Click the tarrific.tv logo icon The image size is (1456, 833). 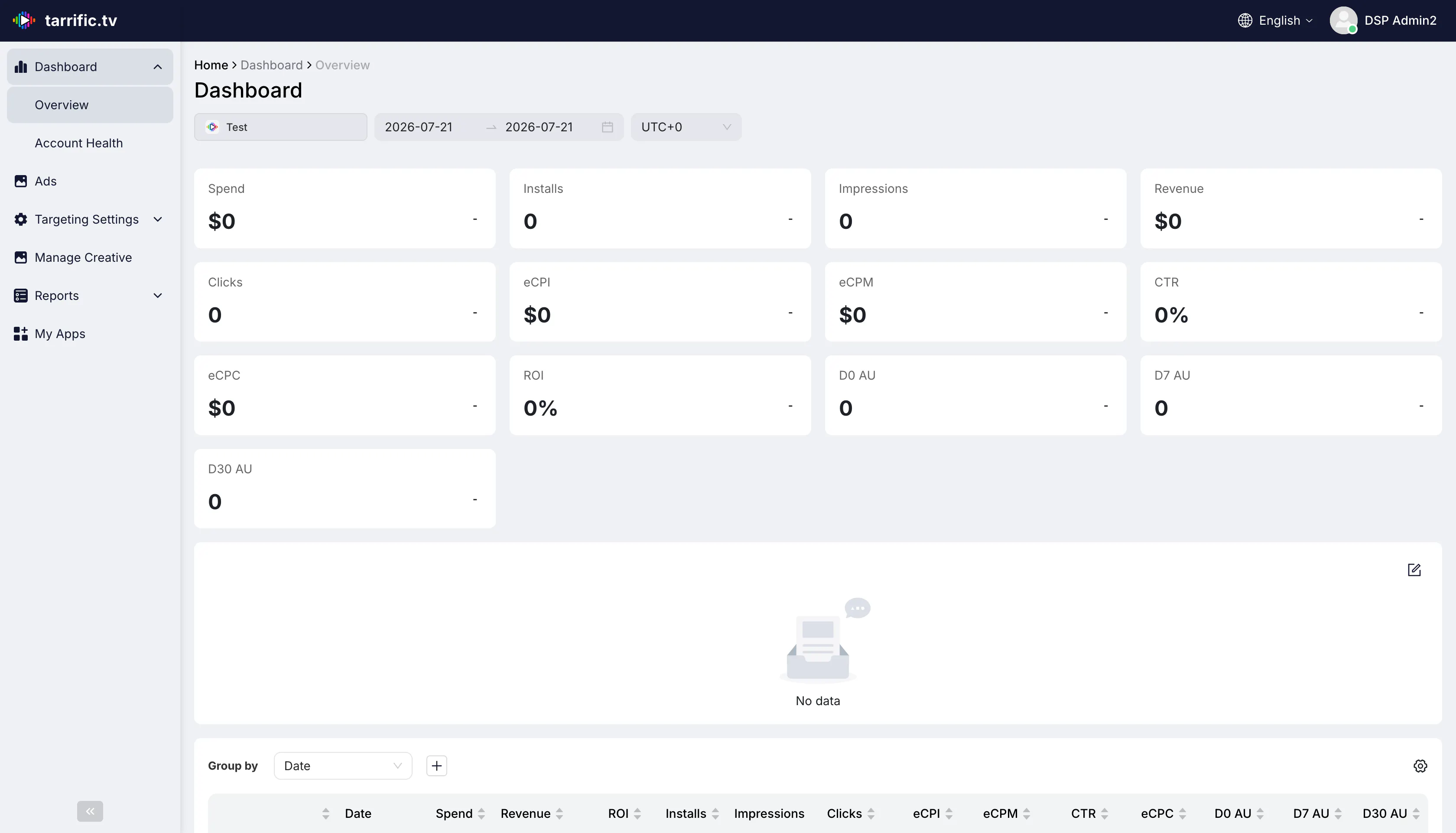click(24, 20)
